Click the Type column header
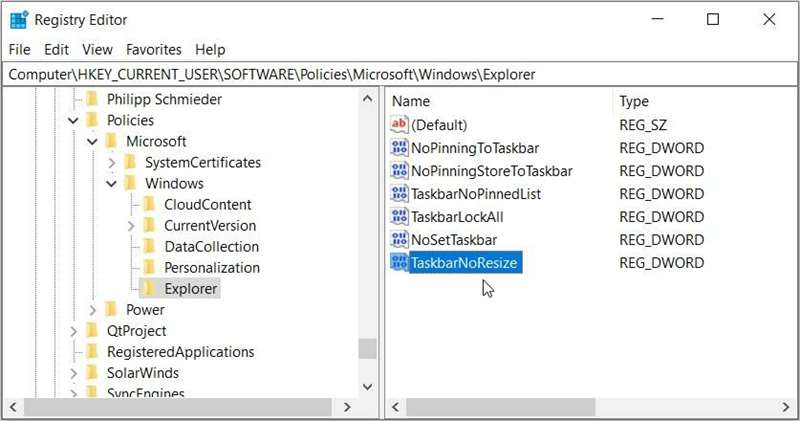Image resolution: width=800 pixels, height=421 pixels. 634,101
